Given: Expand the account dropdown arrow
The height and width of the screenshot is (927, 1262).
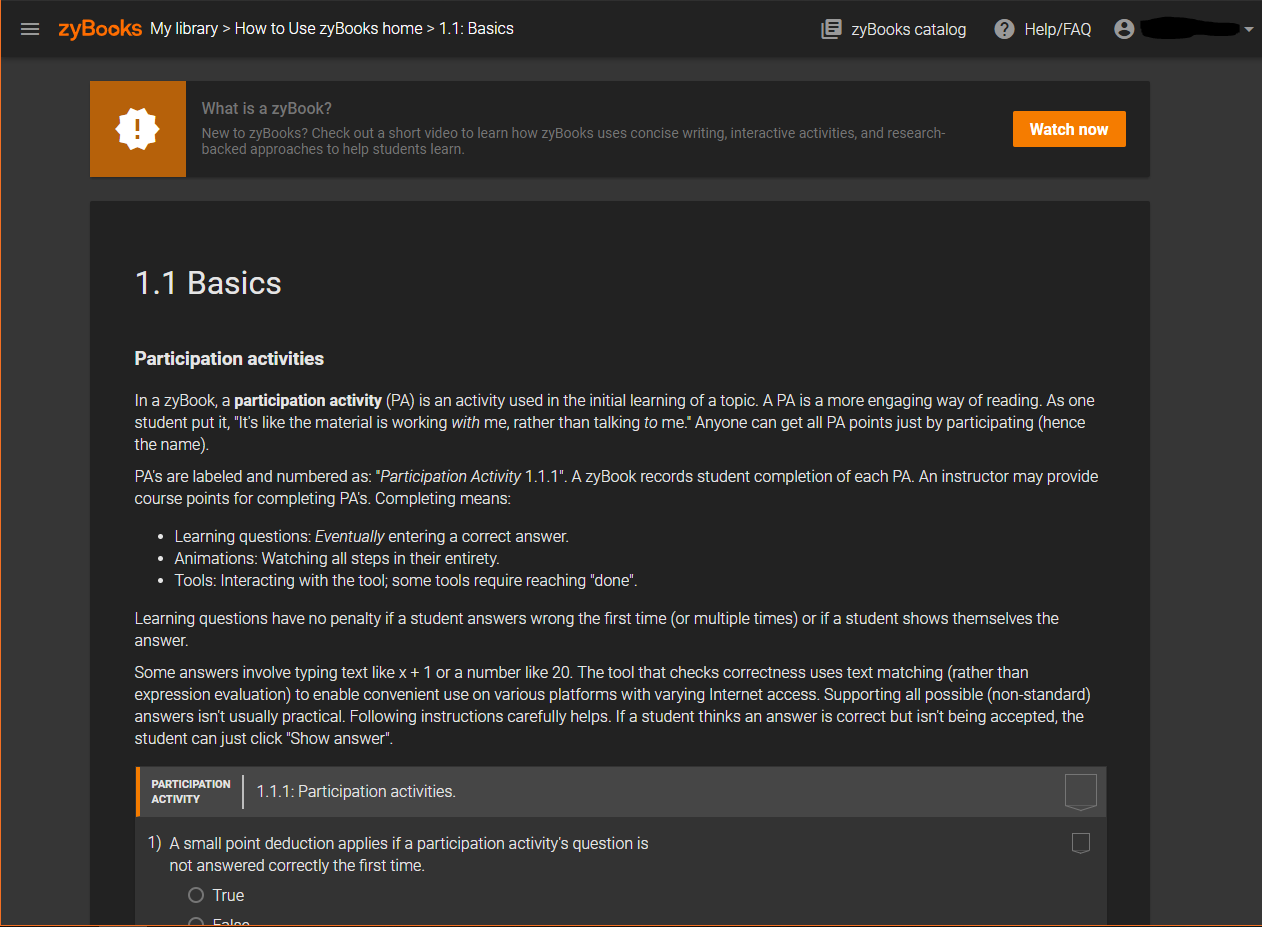Looking at the screenshot, I should (1248, 30).
